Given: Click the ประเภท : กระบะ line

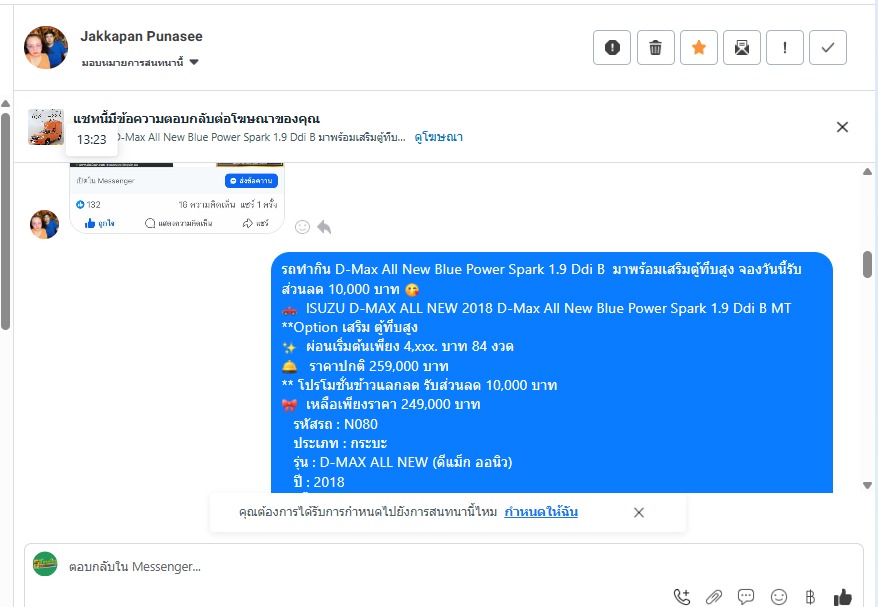Looking at the screenshot, I should point(340,443).
